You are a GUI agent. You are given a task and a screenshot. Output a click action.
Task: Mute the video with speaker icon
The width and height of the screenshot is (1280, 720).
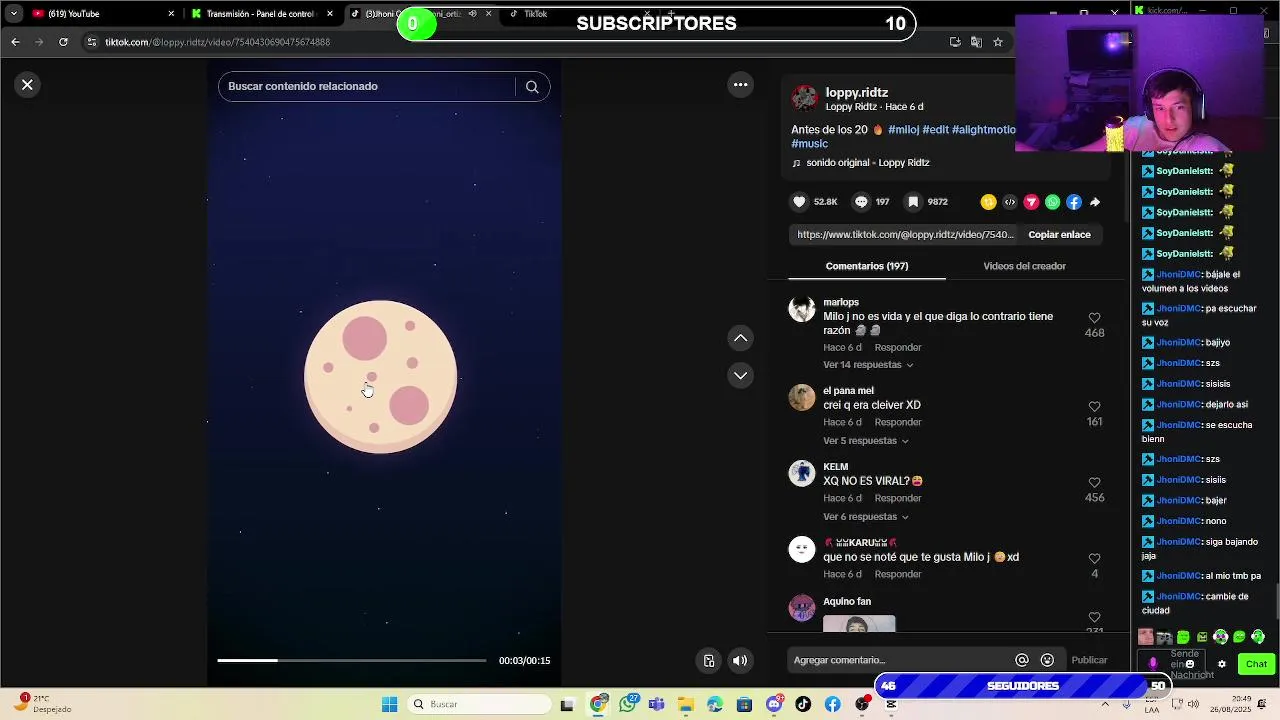coord(740,660)
